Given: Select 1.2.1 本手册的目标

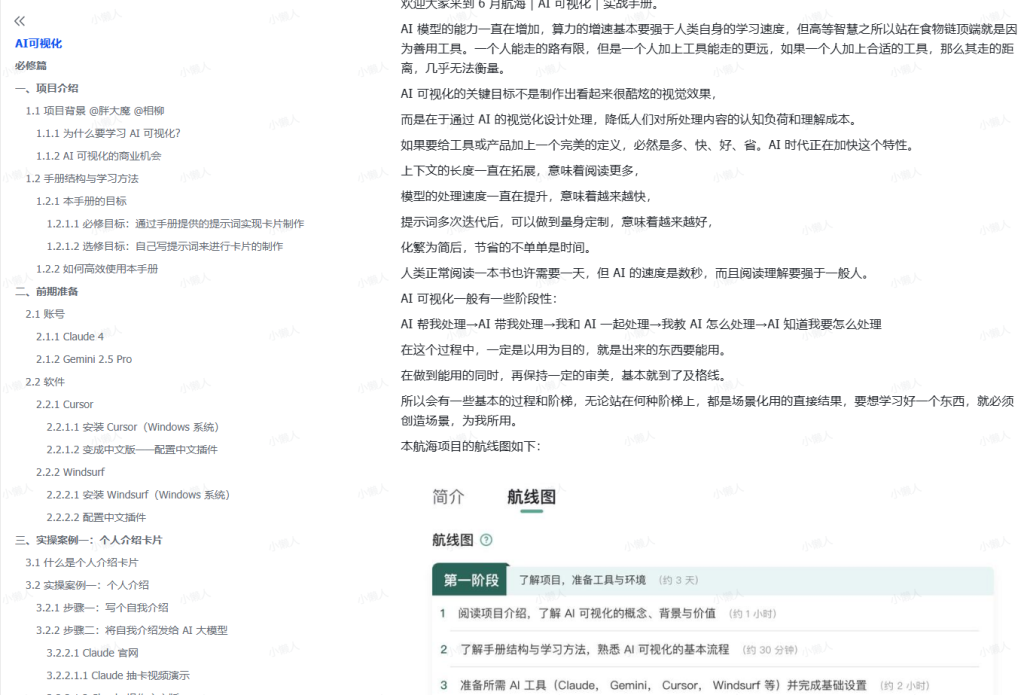Looking at the screenshot, I should pyautogui.click(x=81, y=201).
